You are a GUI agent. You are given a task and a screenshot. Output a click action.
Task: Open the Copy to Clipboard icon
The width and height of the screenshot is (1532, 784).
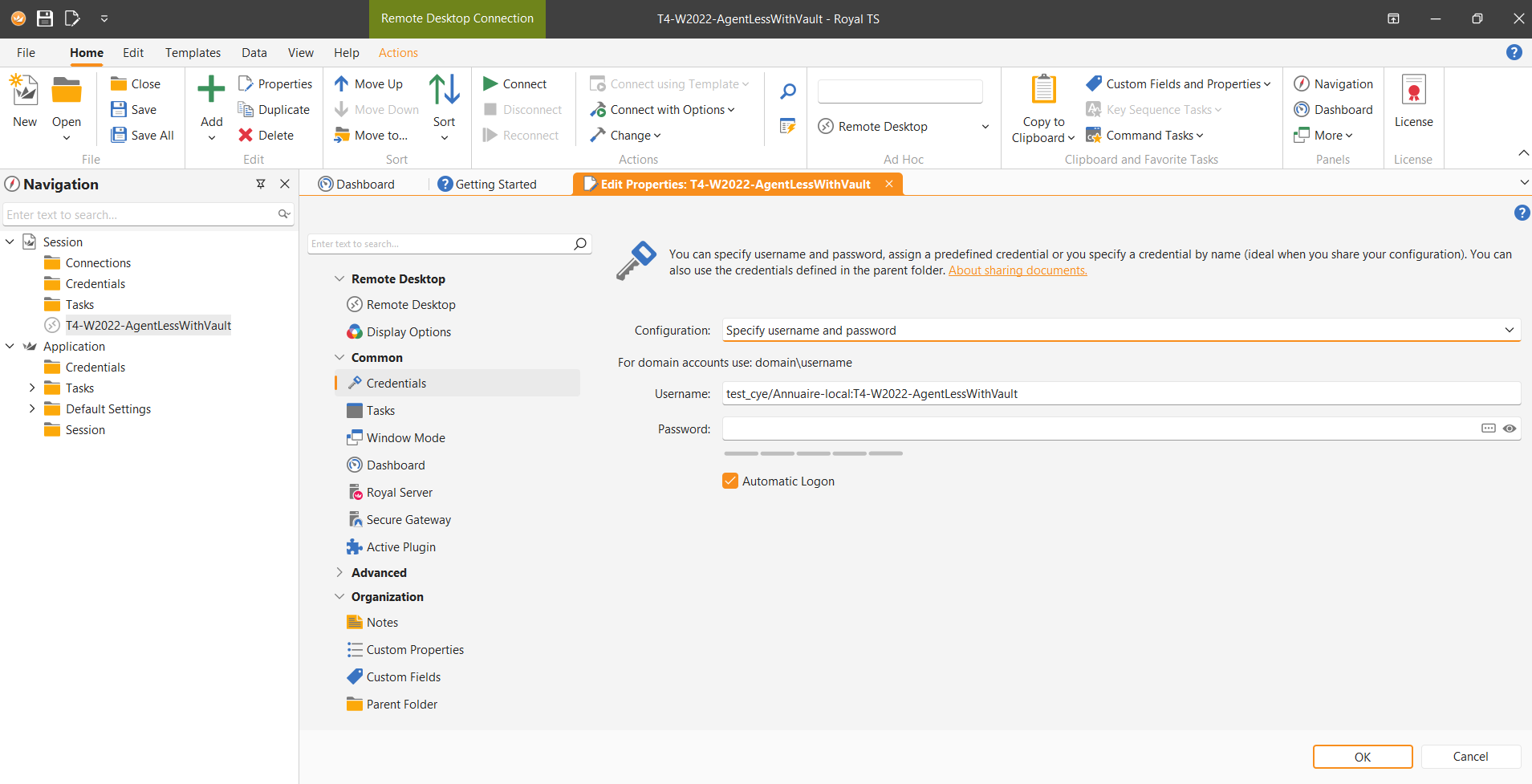[x=1043, y=89]
